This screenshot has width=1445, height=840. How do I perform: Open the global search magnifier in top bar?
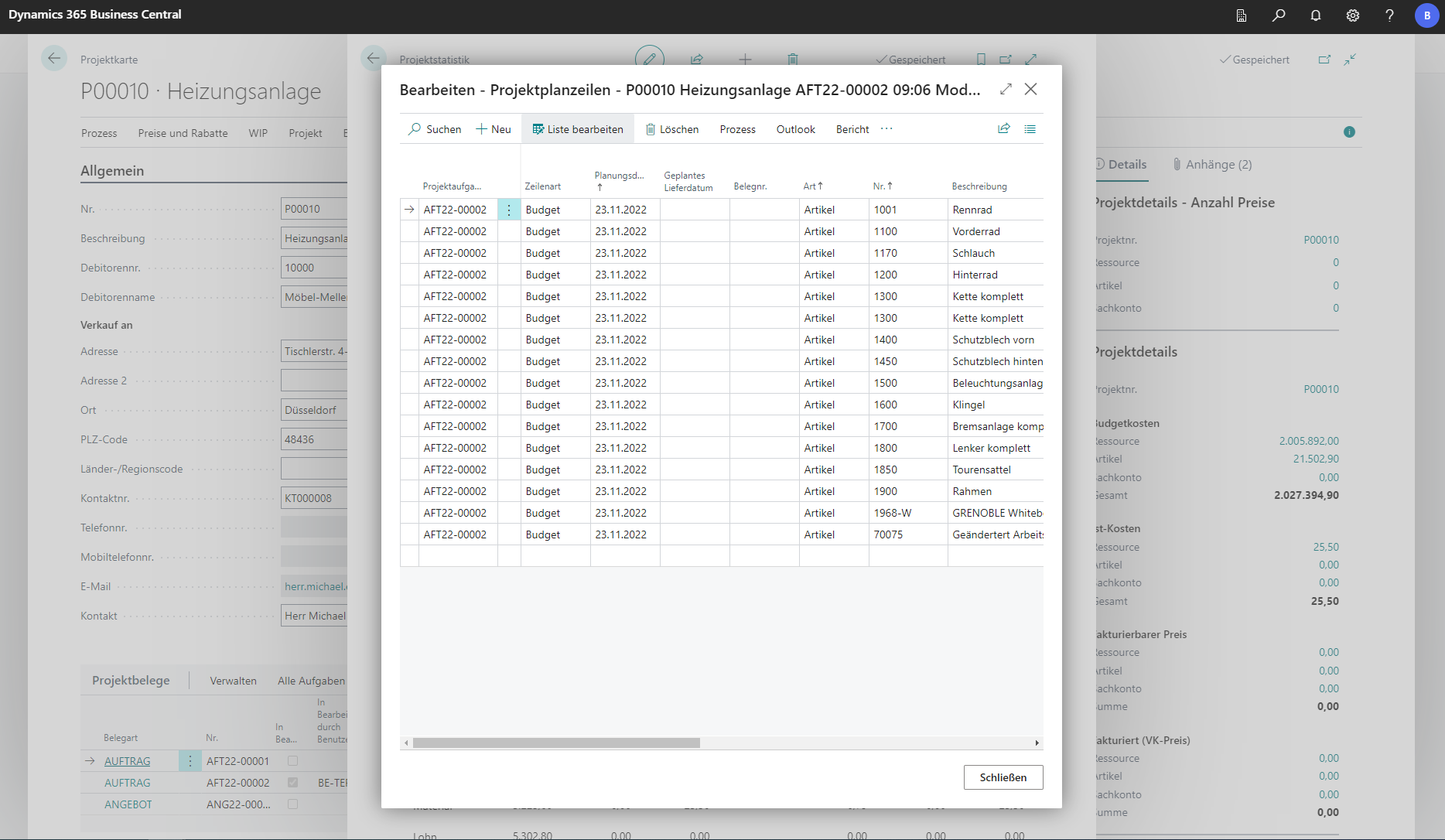[1278, 15]
